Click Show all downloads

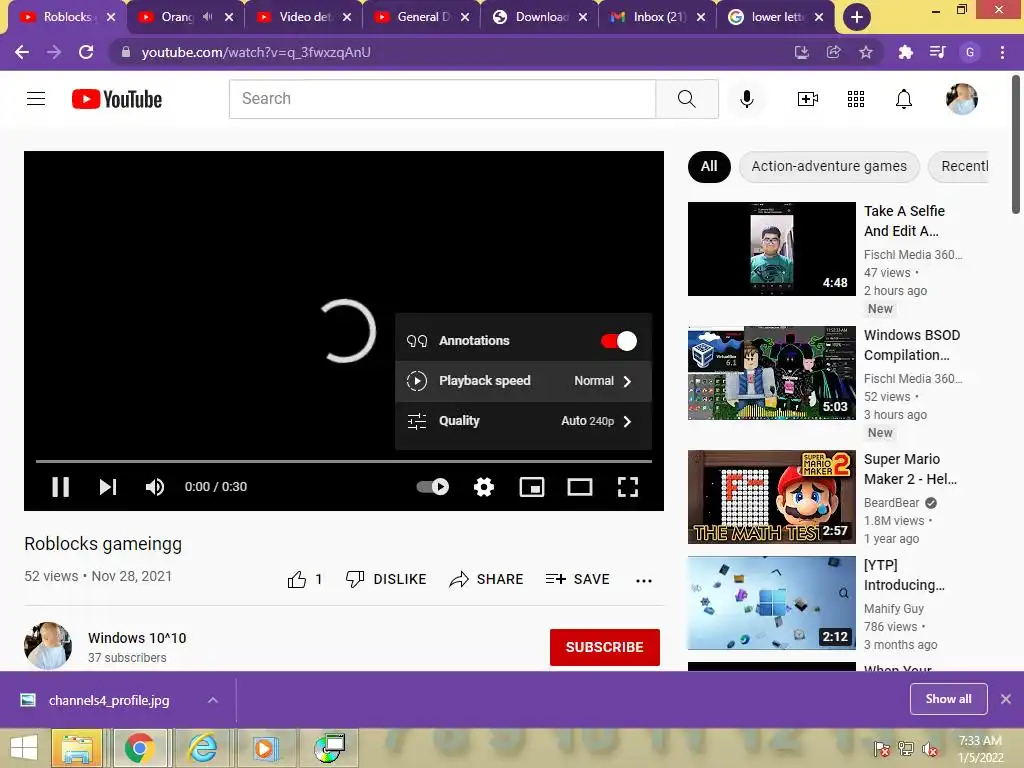click(948, 699)
